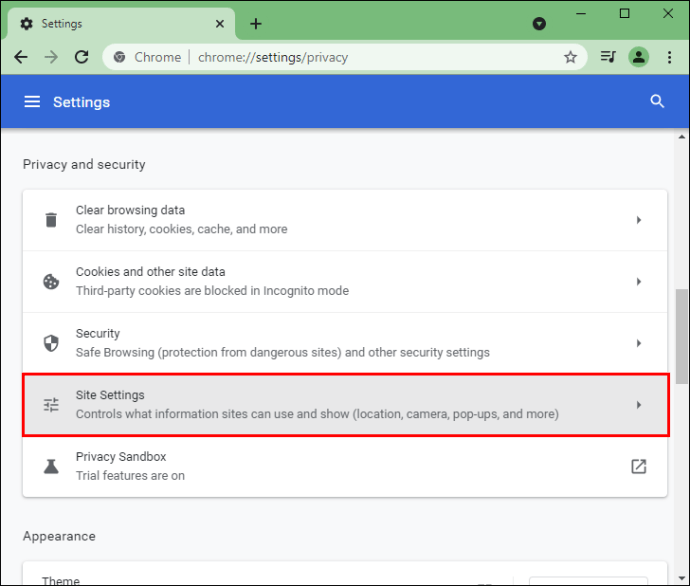Click the Appearance section heading

coord(59,536)
